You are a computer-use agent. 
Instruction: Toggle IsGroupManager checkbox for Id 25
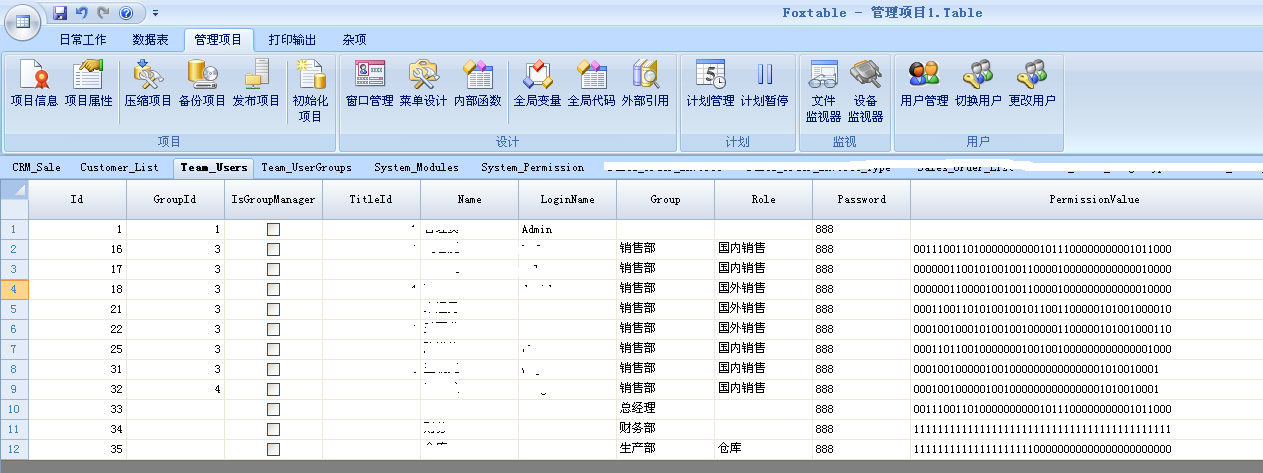tap(273, 349)
